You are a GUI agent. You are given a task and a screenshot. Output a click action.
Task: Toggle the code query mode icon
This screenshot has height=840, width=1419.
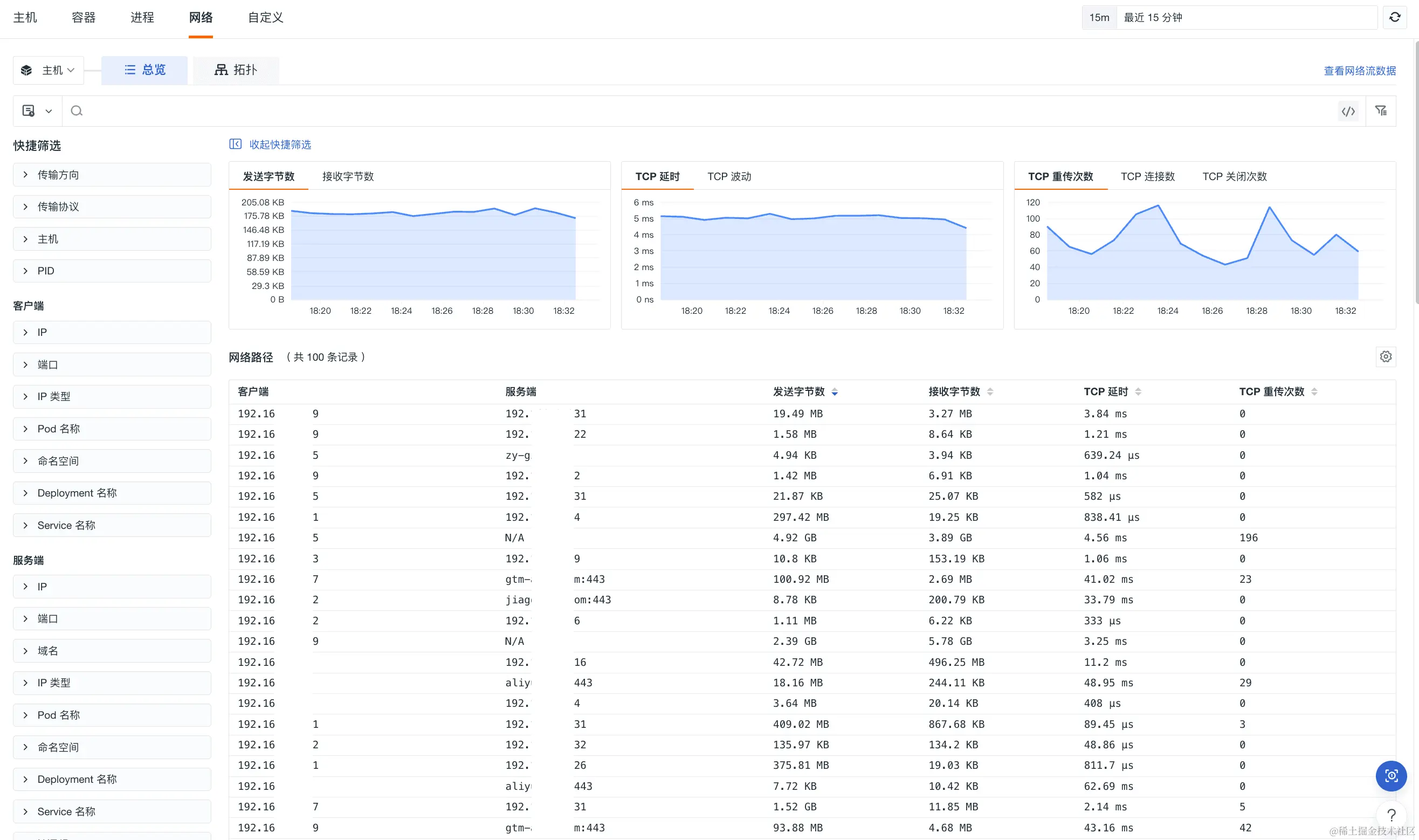pyautogui.click(x=1348, y=111)
